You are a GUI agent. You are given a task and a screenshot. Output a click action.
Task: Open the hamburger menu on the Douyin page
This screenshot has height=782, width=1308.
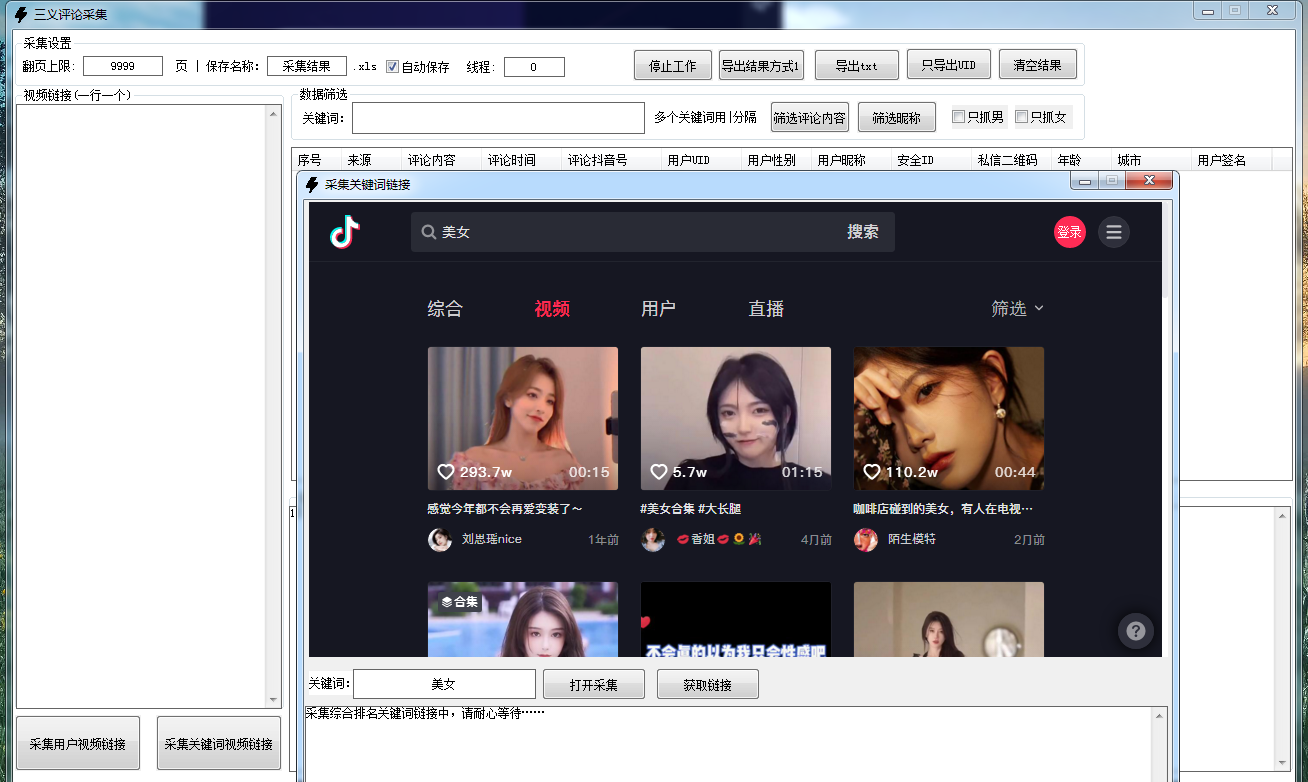tap(1114, 231)
